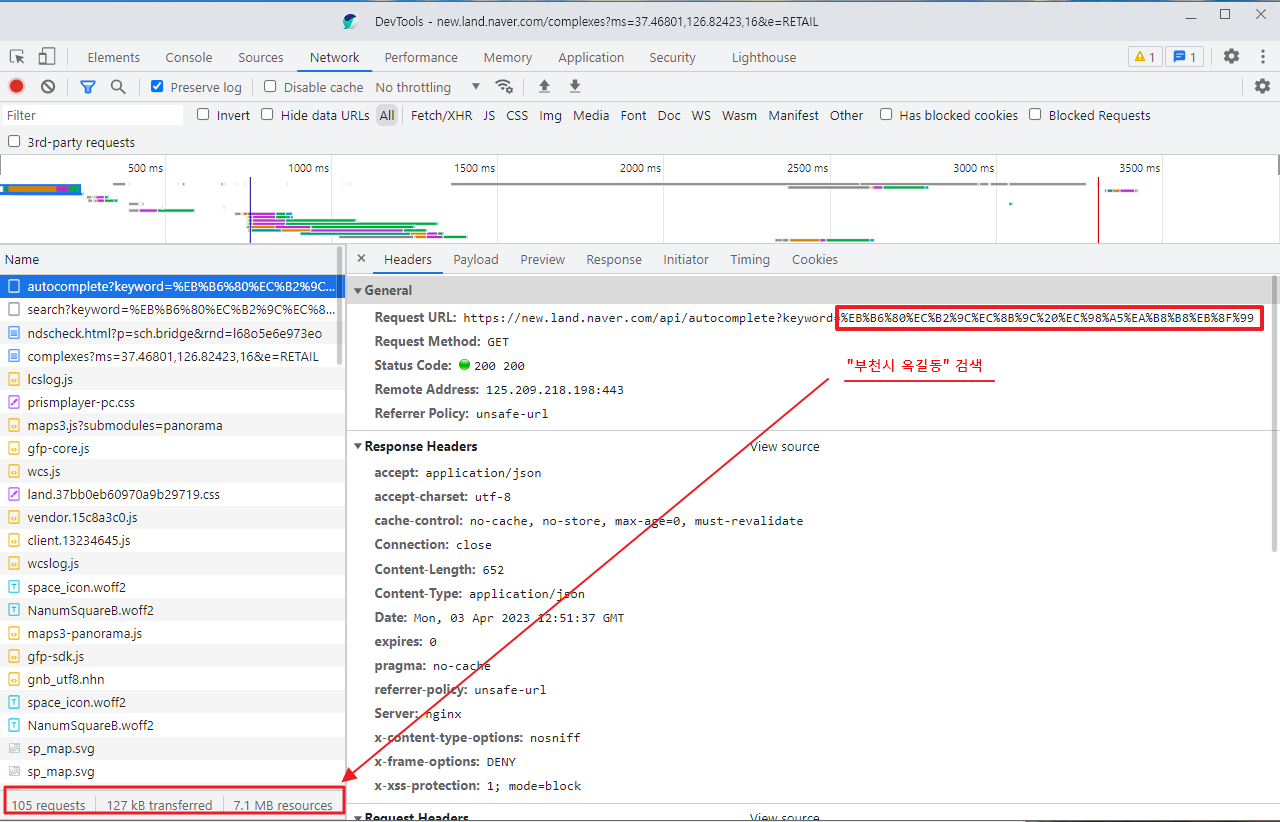Open the Console tab
Viewport: 1280px width, 822px height.
(189, 57)
